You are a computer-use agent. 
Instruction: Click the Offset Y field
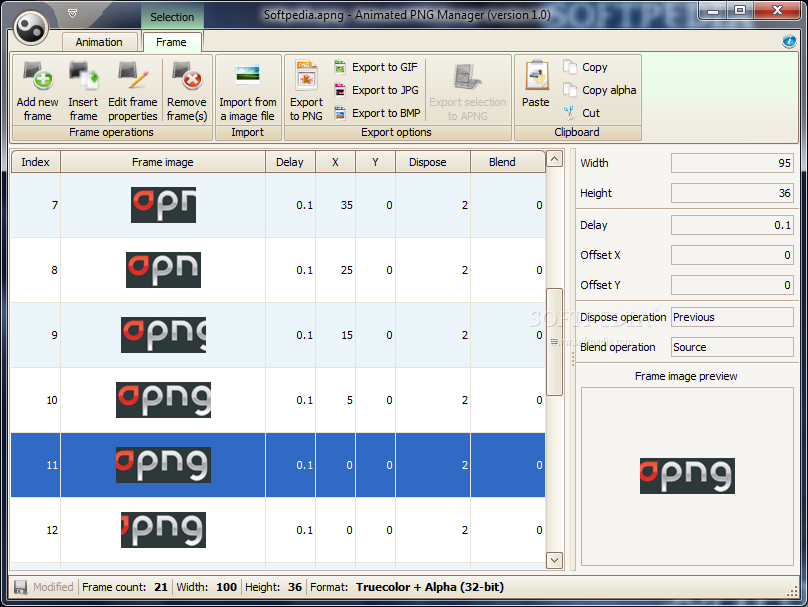click(x=732, y=285)
